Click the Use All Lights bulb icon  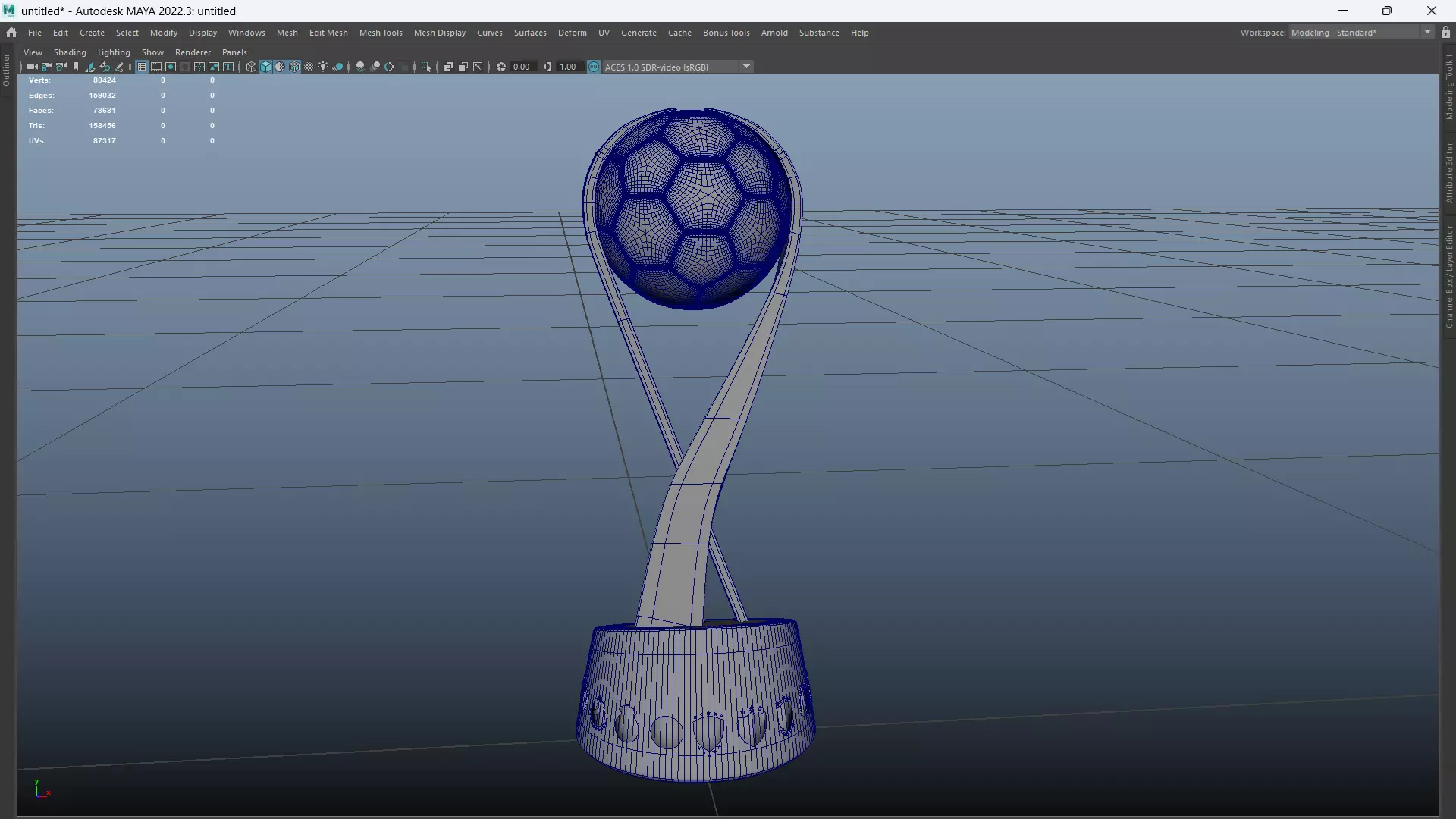[x=323, y=67]
